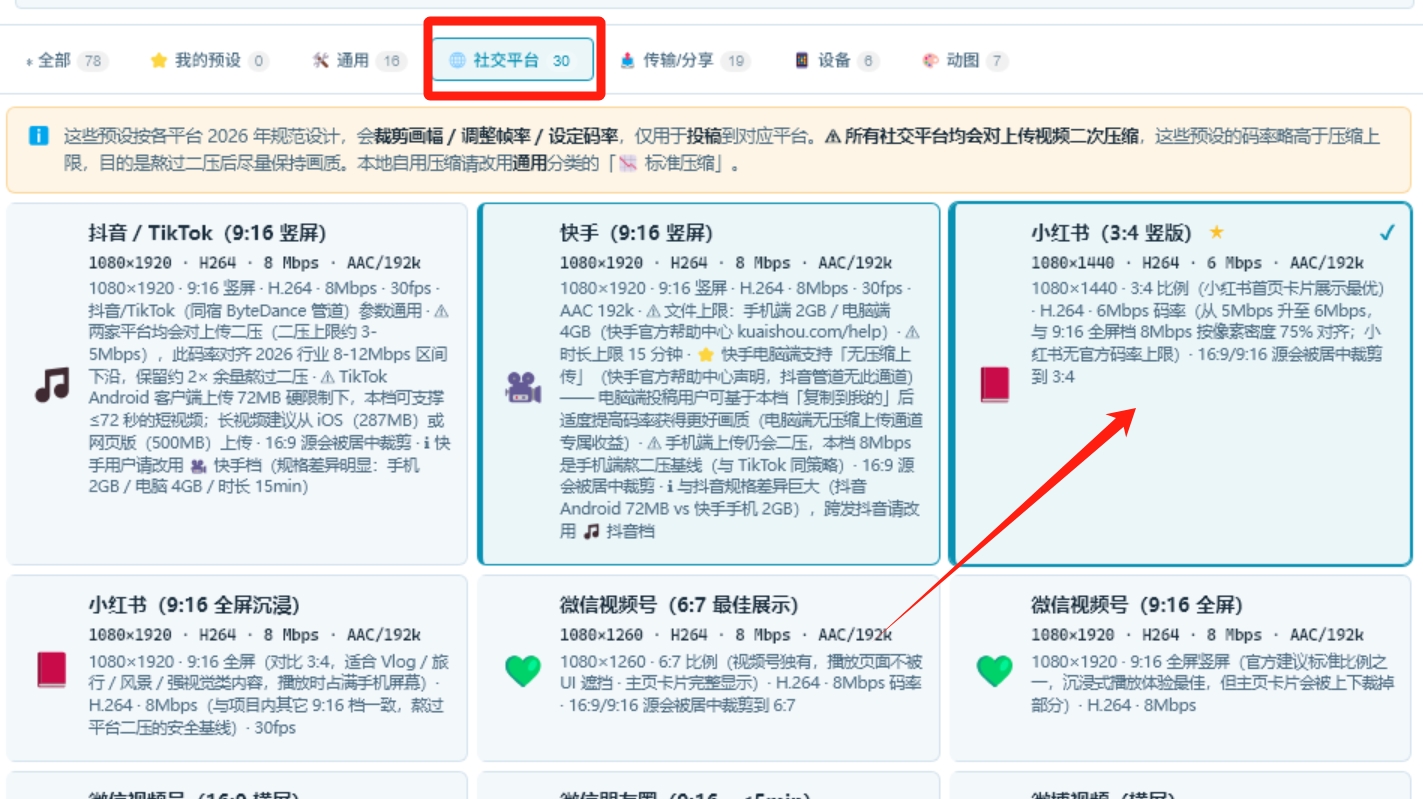Click the camera icon of 快手 preset
1423x799 pixels.
tap(523, 387)
